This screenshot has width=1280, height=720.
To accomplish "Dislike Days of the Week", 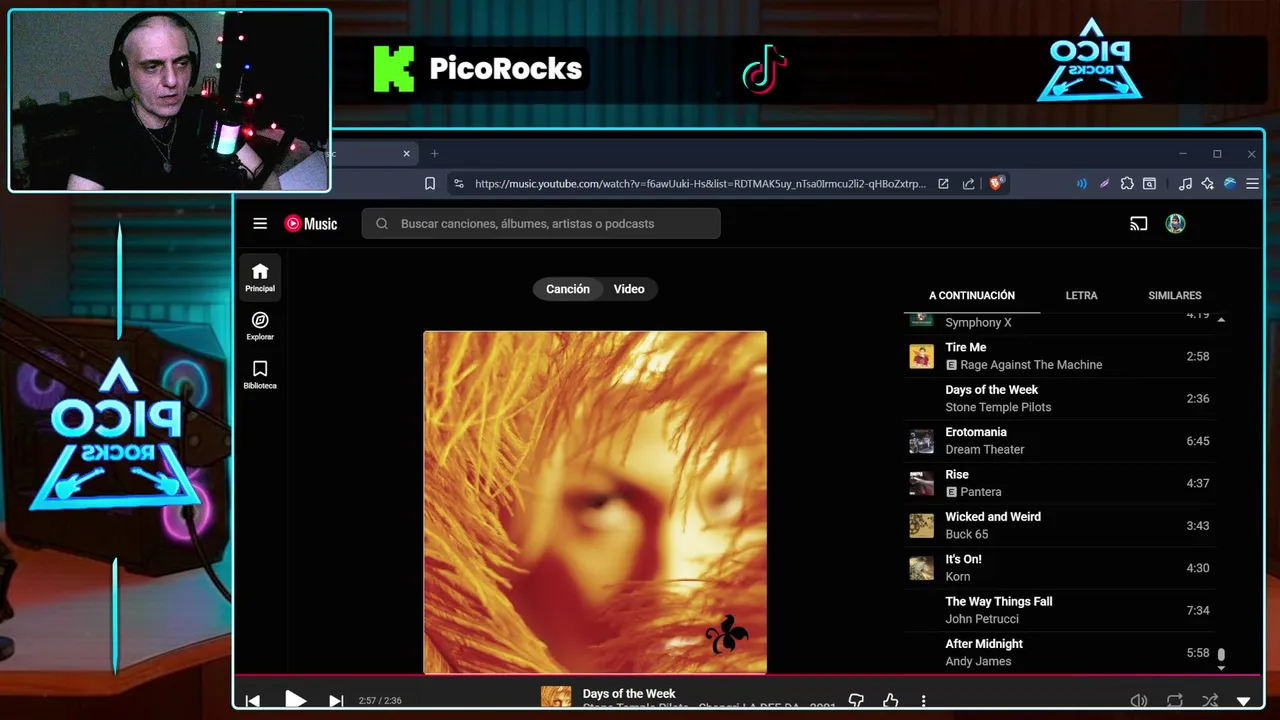I will pyautogui.click(x=856, y=701).
